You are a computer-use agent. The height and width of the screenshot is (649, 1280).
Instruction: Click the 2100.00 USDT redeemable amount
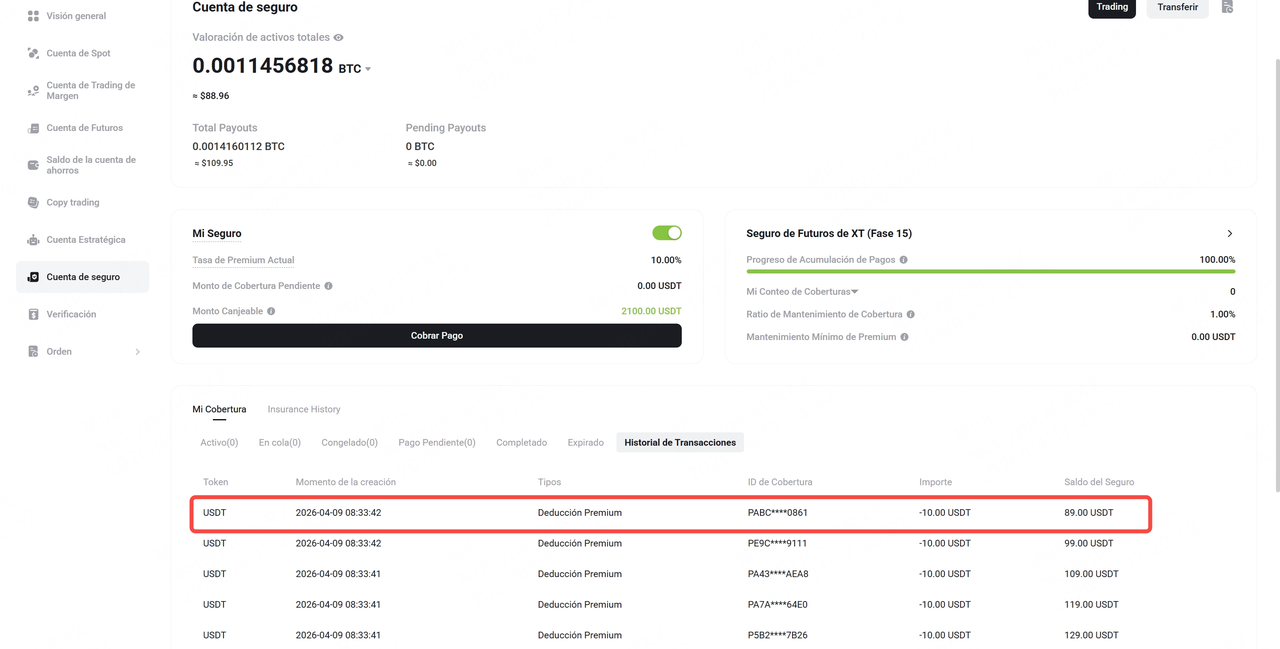[651, 311]
